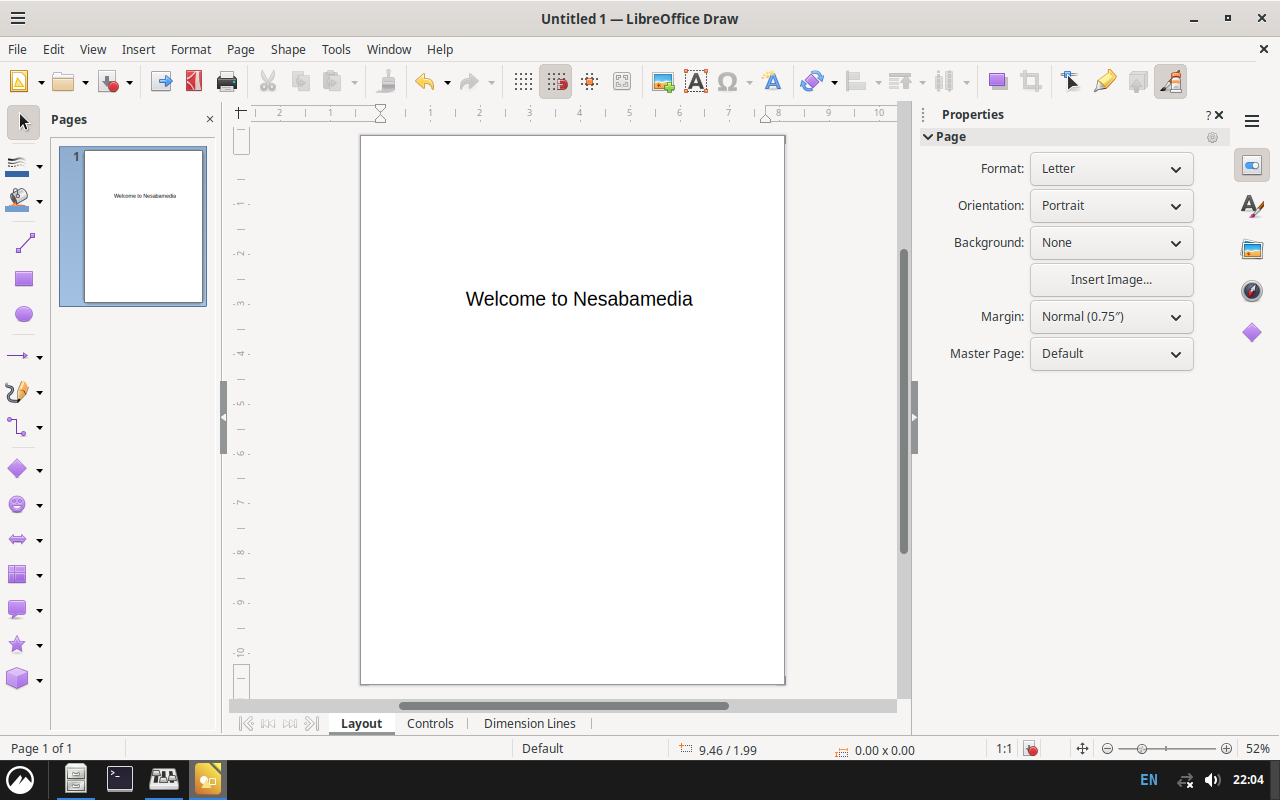Image resolution: width=1280 pixels, height=800 pixels.
Task: Open the Gallery sidebar deck
Action: pos(1252,249)
